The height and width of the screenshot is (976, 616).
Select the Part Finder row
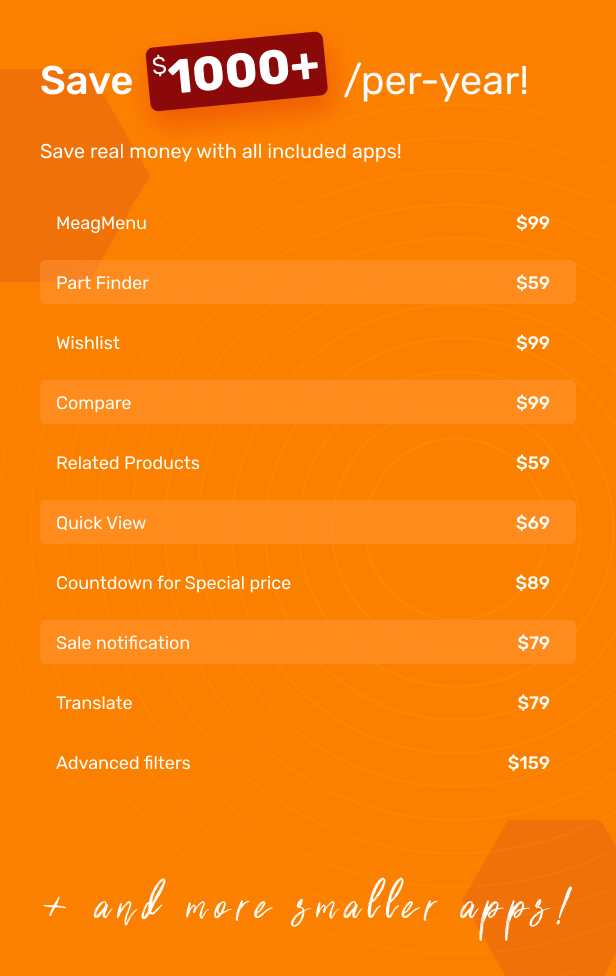pos(308,282)
